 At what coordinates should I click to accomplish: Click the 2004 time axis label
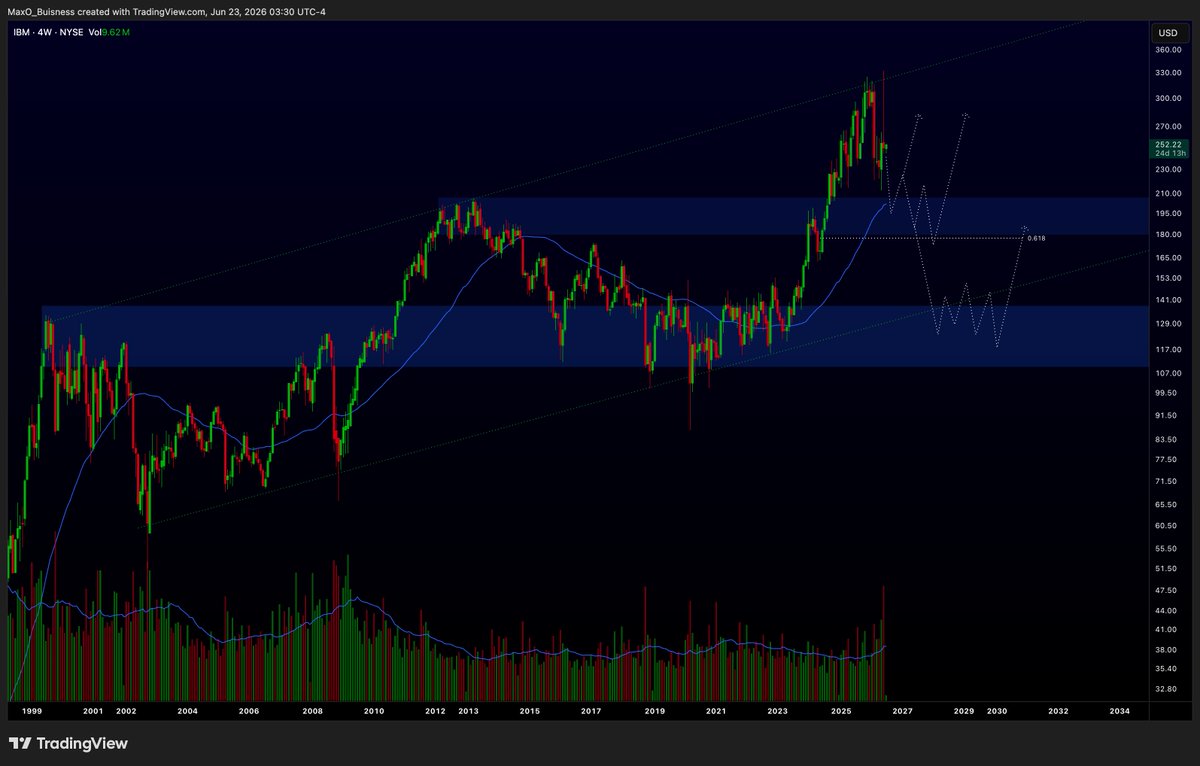pos(187,711)
